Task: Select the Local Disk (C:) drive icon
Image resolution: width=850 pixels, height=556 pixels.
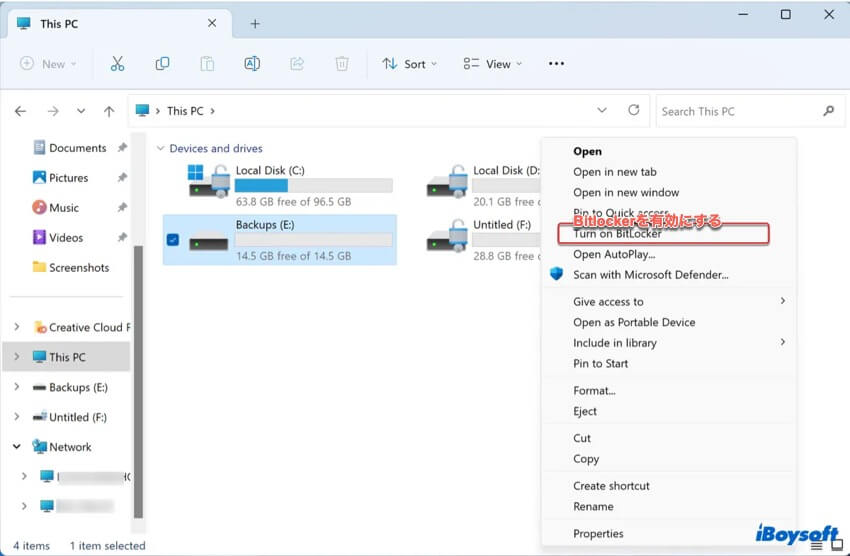Action: 209,181
